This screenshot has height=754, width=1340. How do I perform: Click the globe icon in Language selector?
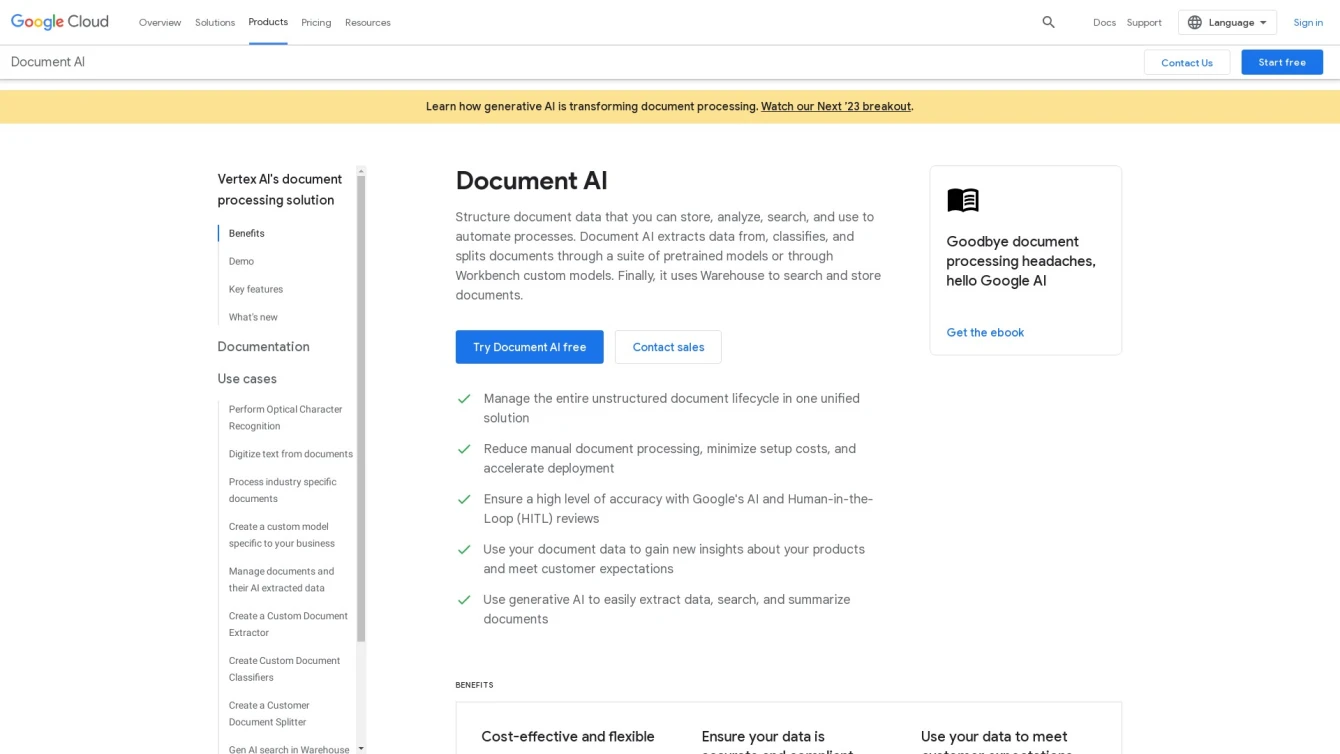[1194, 22]
